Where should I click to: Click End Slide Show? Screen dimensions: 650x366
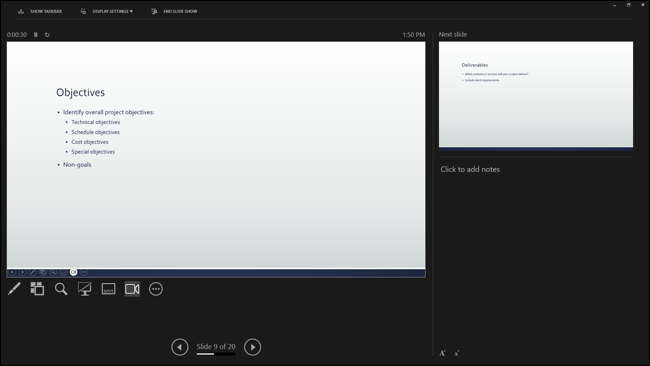click(175, 11)
